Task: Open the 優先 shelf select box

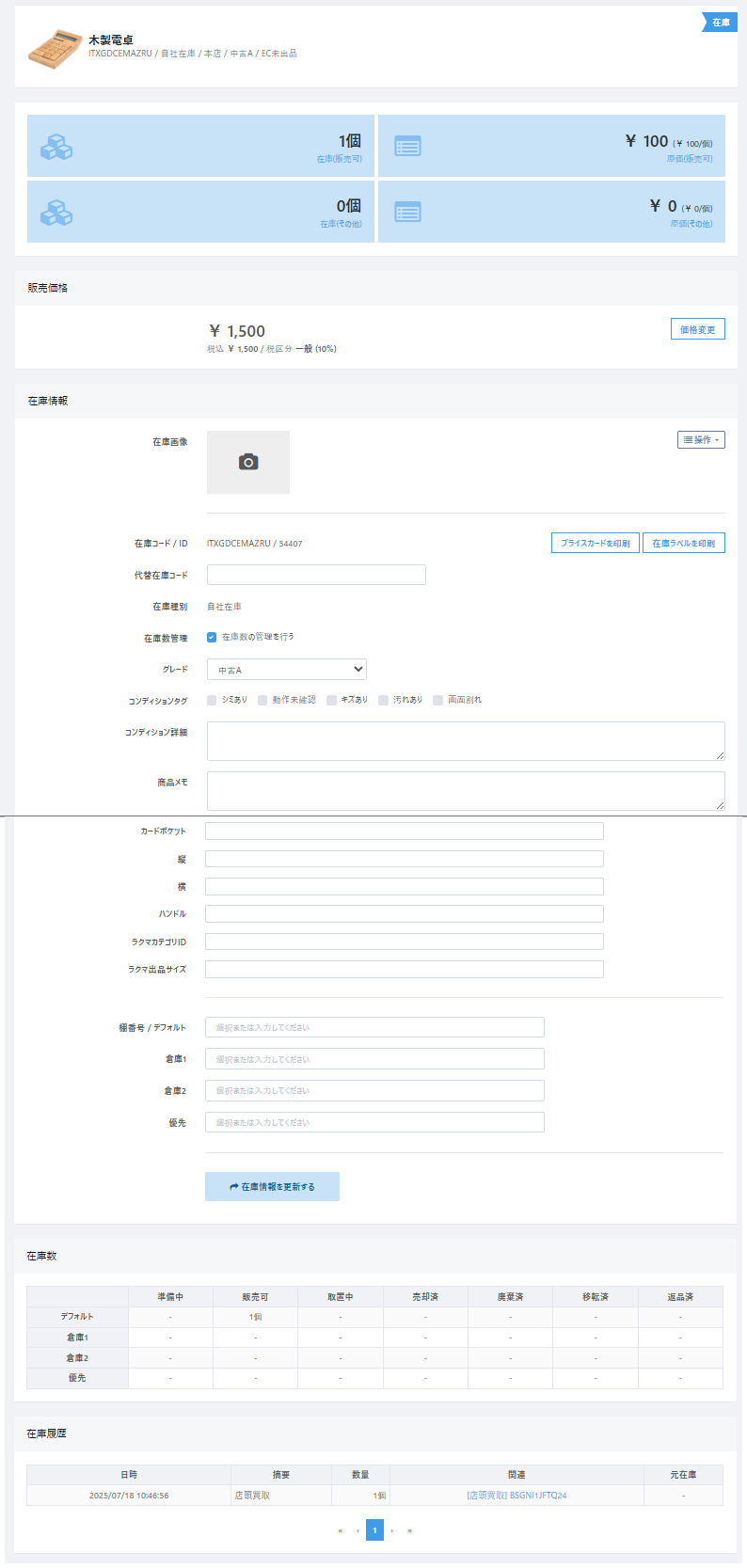Action: click(374, 1122)
